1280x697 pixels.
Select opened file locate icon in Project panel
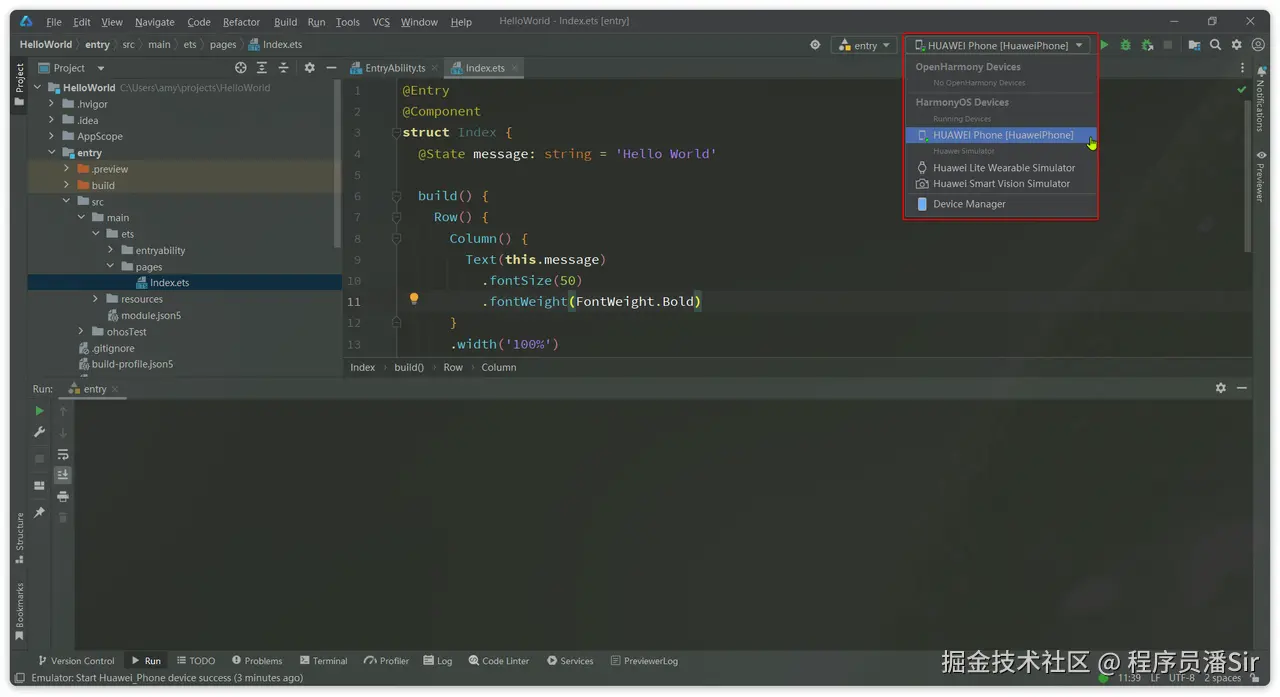coord(240,68)
